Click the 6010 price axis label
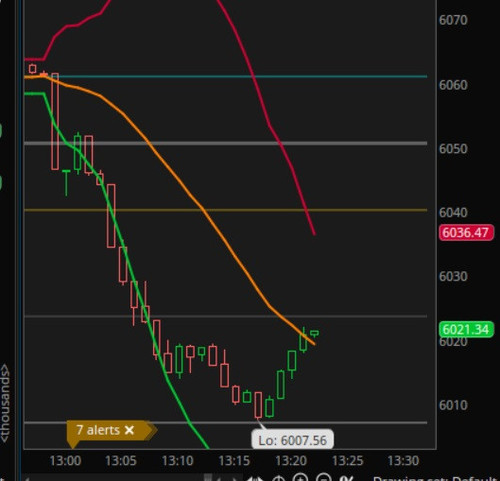 [453, 405]
